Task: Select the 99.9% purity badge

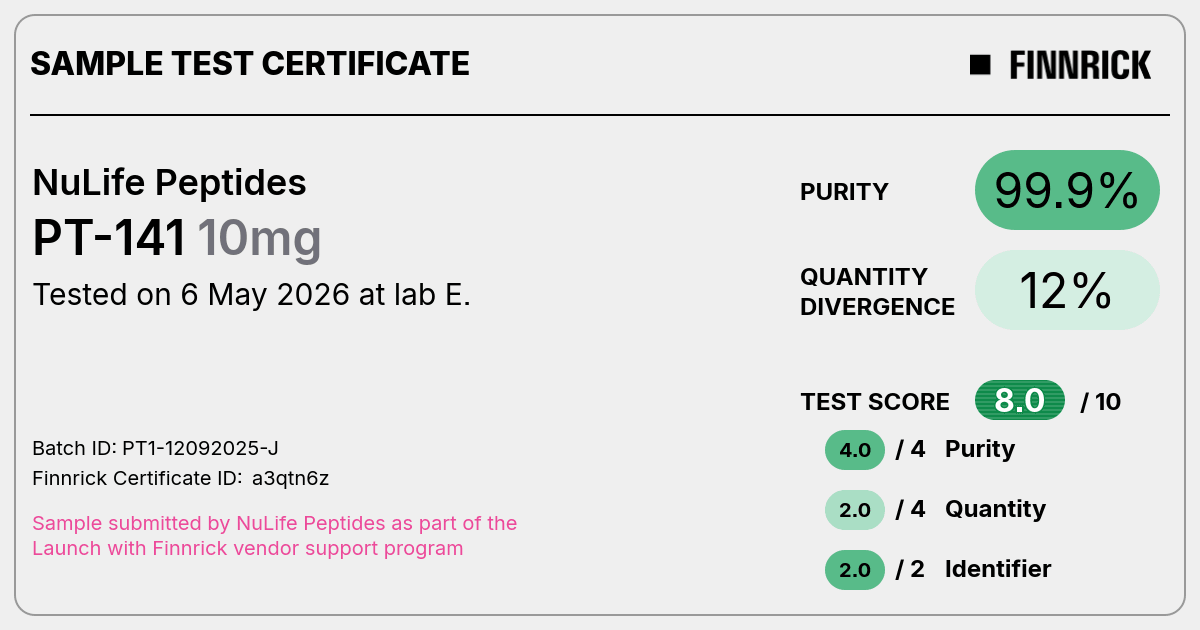Action: (x=1067, y=190)
